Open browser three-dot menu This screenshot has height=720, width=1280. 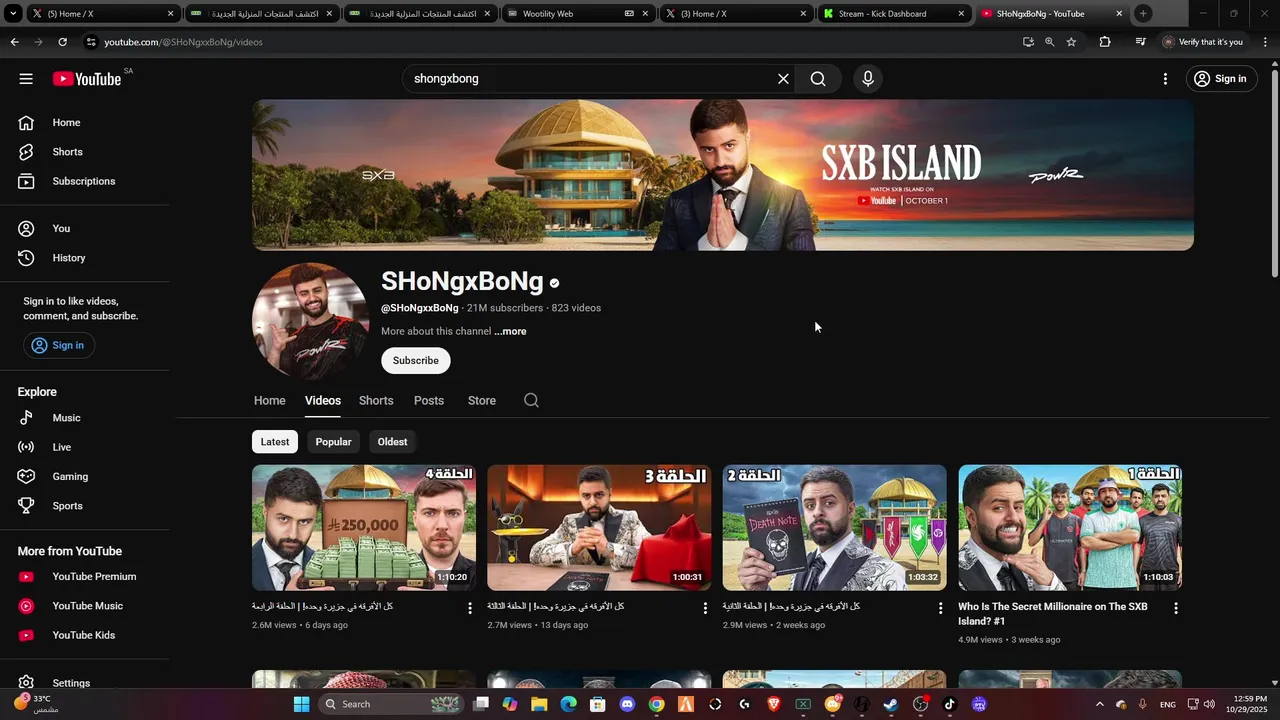tap(1266, 42)
